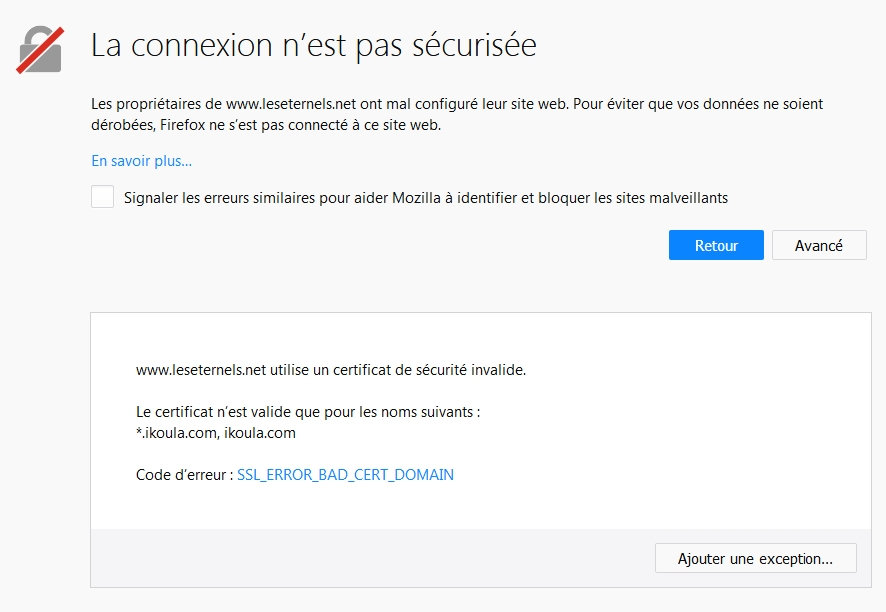The height and width of the screenshot is (612, 886).
Task: Click the "*.ikoula.com, ikoula.com" certificate names
Action: 215,433
